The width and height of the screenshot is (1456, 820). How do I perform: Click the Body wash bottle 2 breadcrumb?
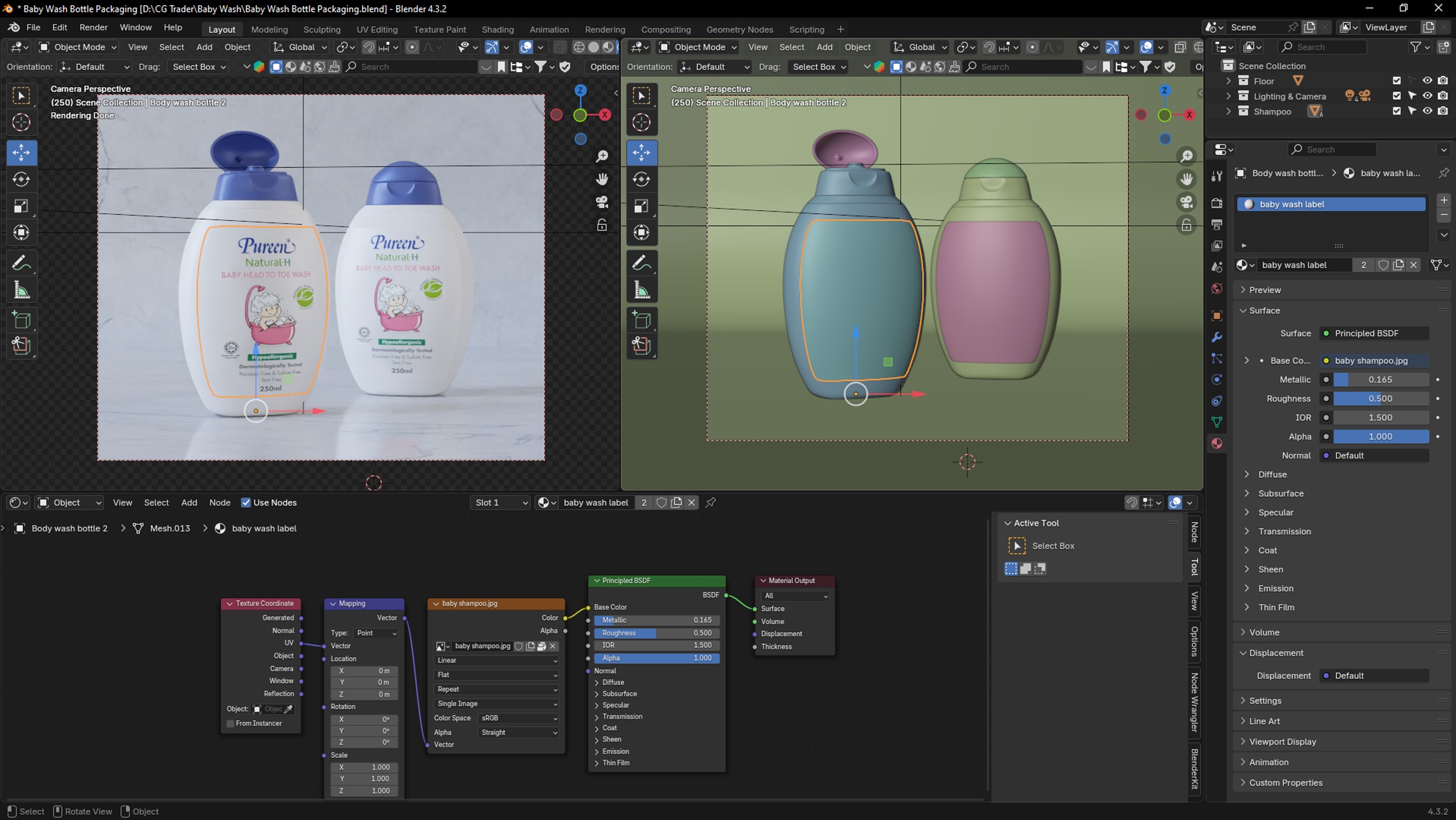(69, 528)
